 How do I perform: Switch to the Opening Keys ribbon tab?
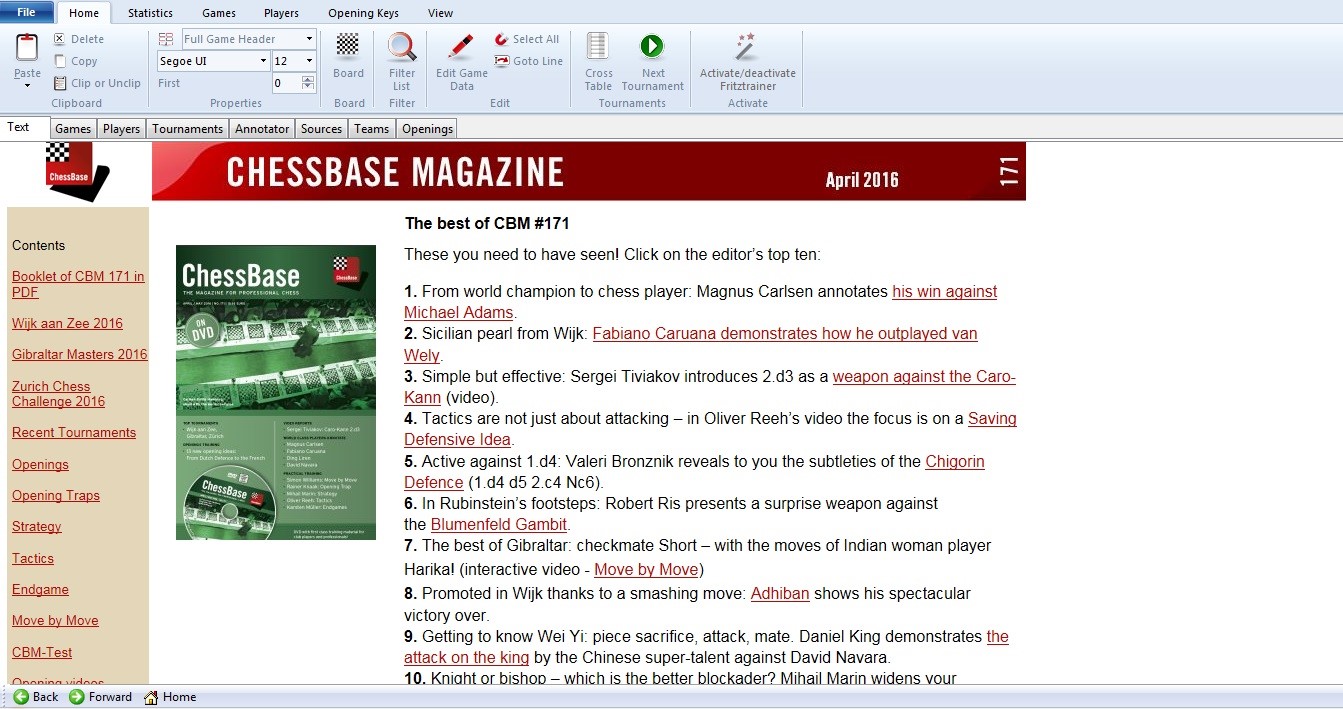coord(363,13)
